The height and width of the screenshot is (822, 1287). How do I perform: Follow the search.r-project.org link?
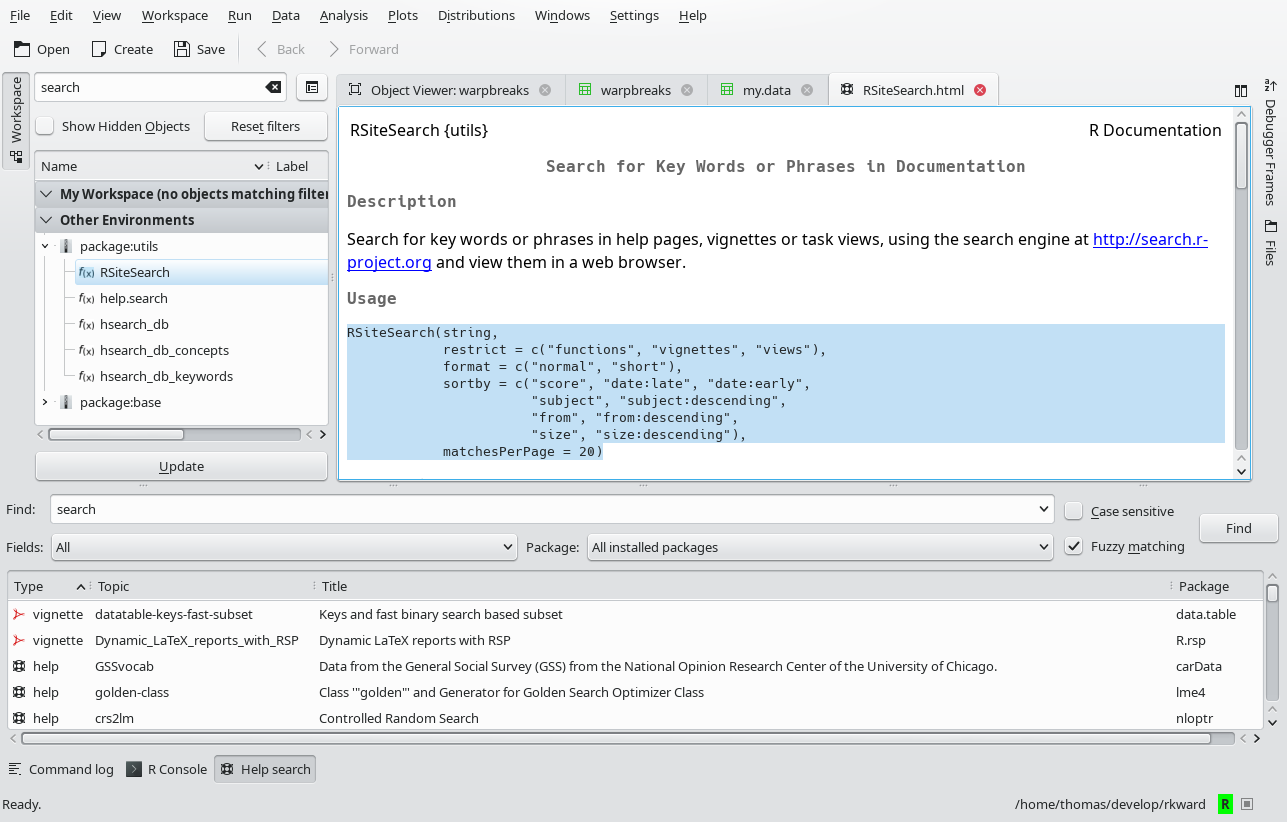[x=1150, y=240]
